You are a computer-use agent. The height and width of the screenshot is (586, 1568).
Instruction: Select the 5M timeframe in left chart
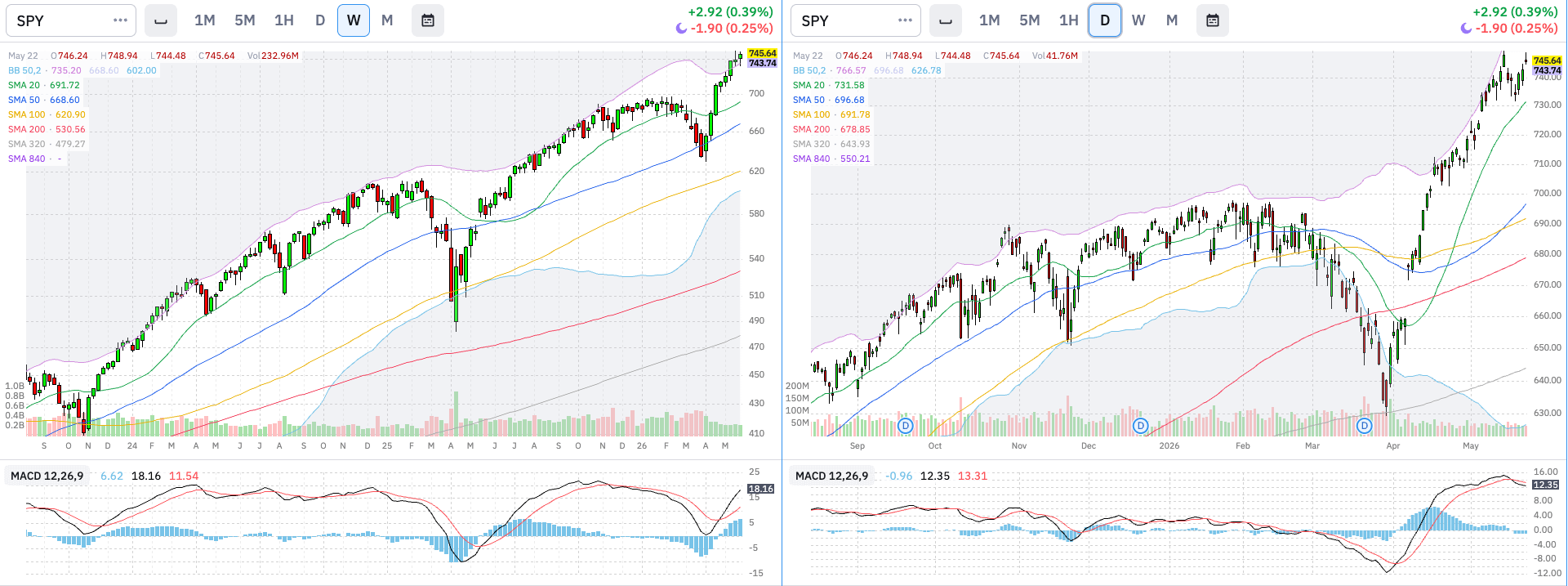point(245,20)
